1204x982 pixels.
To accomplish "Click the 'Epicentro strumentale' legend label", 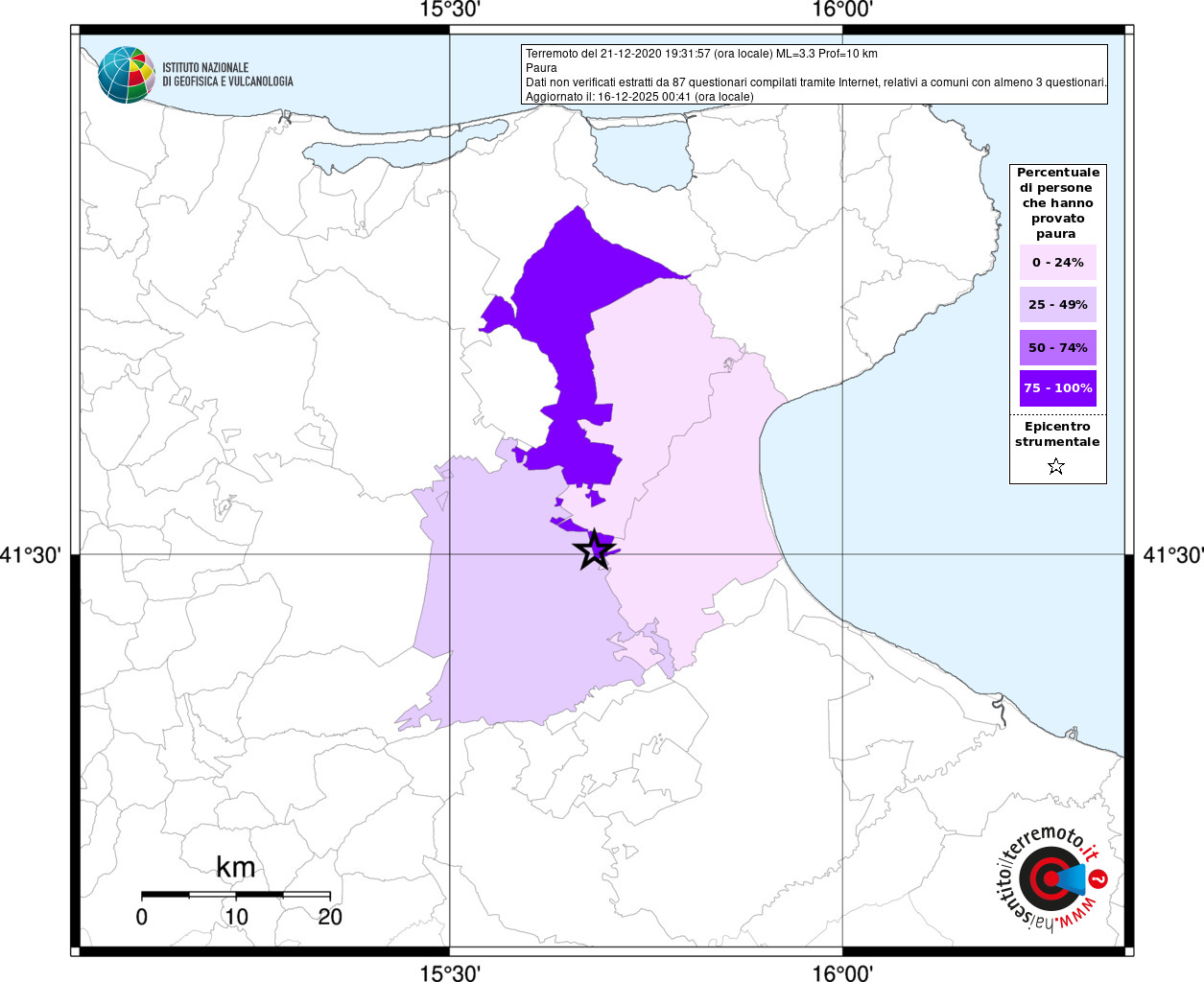I will (1057, 434).
